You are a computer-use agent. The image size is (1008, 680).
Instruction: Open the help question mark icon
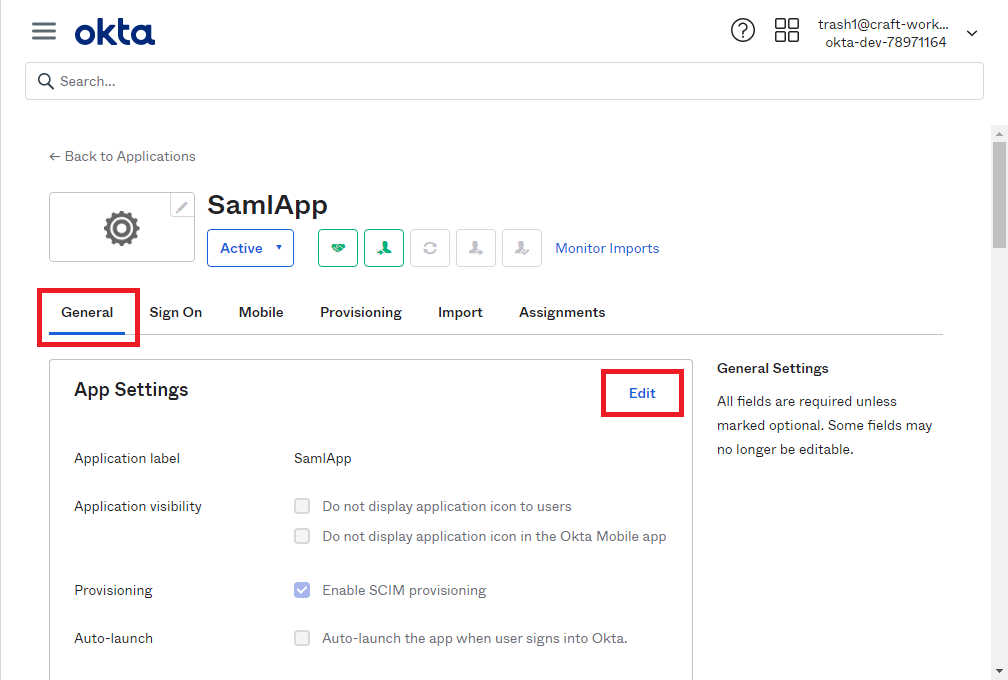coord(742,30)
